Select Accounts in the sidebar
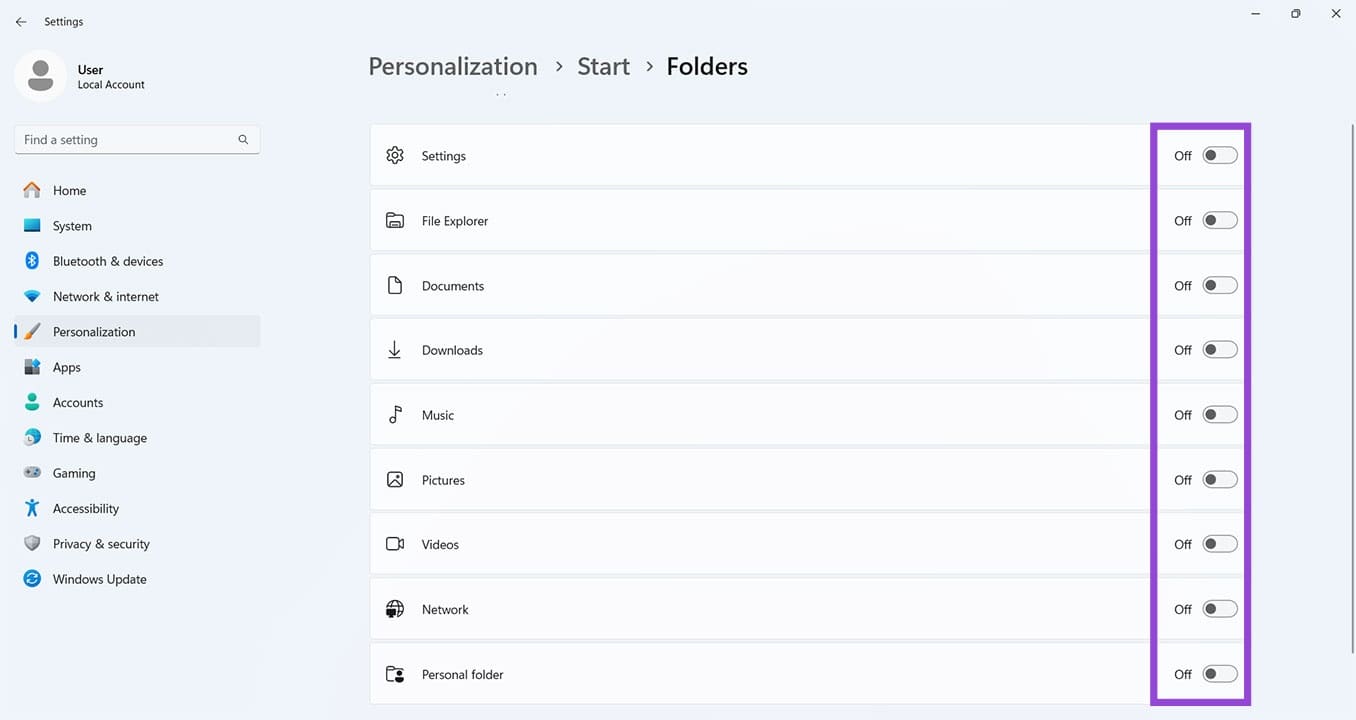Image resolution: width=1356 pixels, height=720 pixels. pyautogui.click(x=77, y=402)
